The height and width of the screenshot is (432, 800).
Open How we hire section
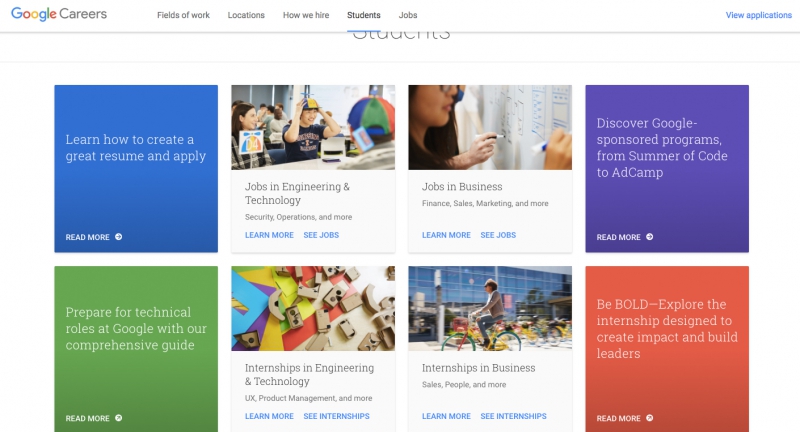[306, 15]
